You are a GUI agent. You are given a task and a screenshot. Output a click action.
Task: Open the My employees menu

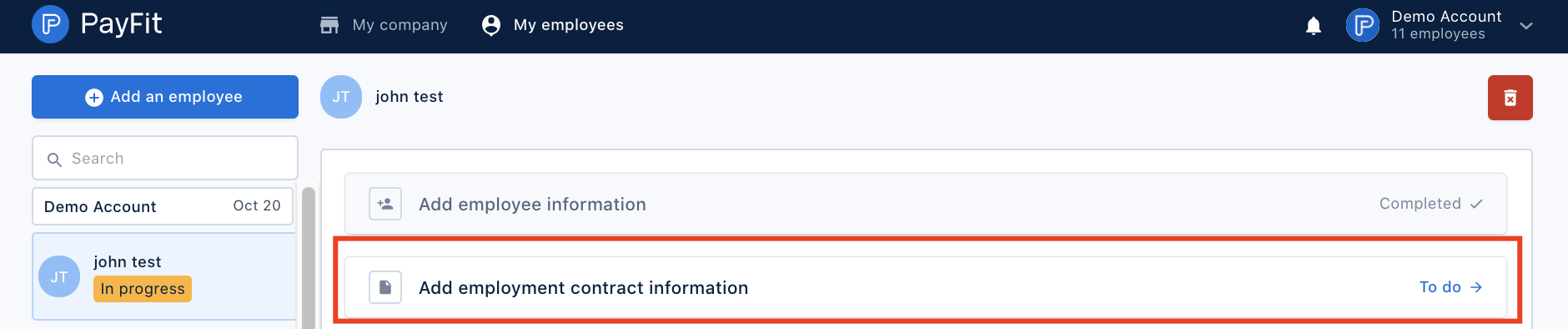tap(552, 25)
